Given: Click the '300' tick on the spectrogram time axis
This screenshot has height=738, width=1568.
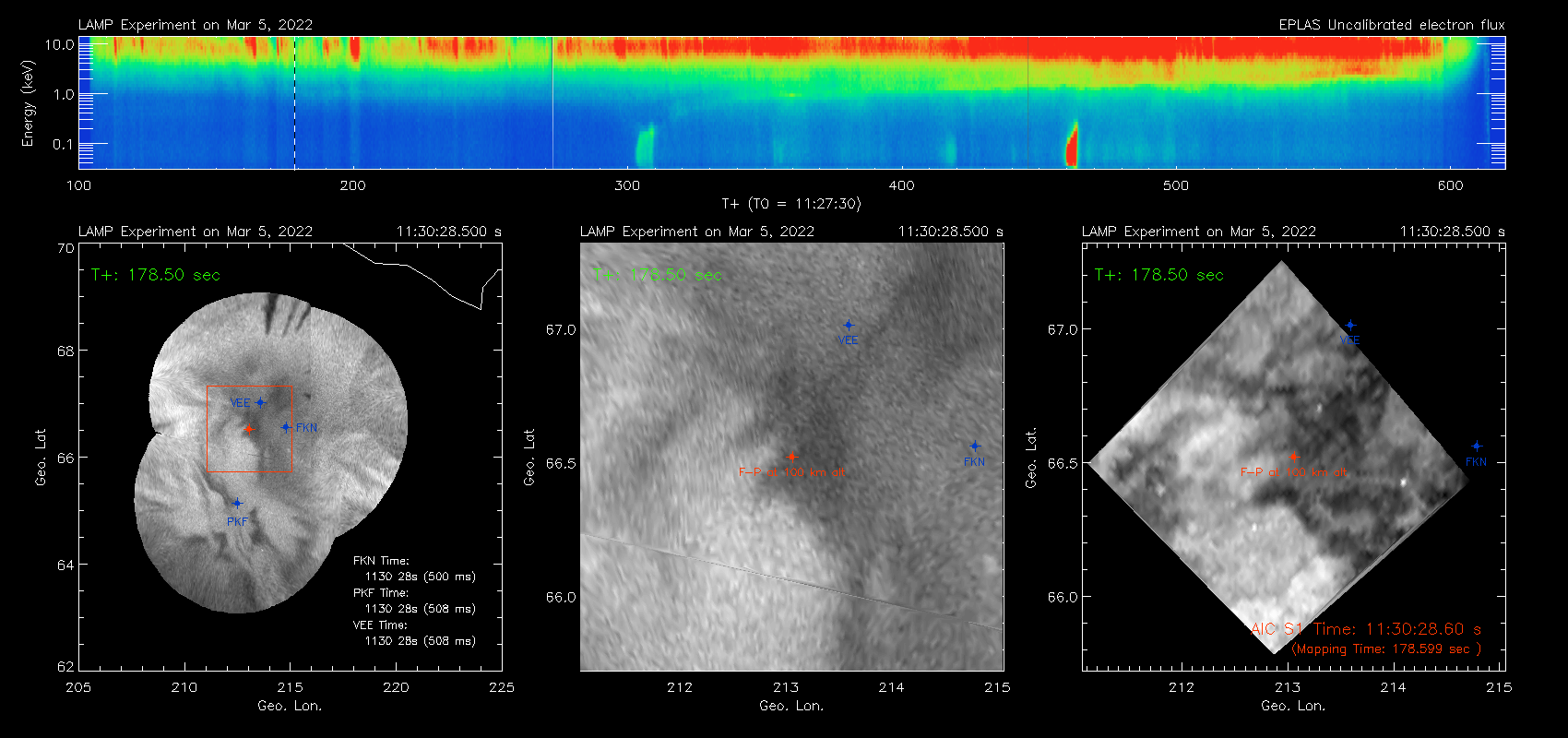Looking at the screenshot, I should [x=627, y=185].
